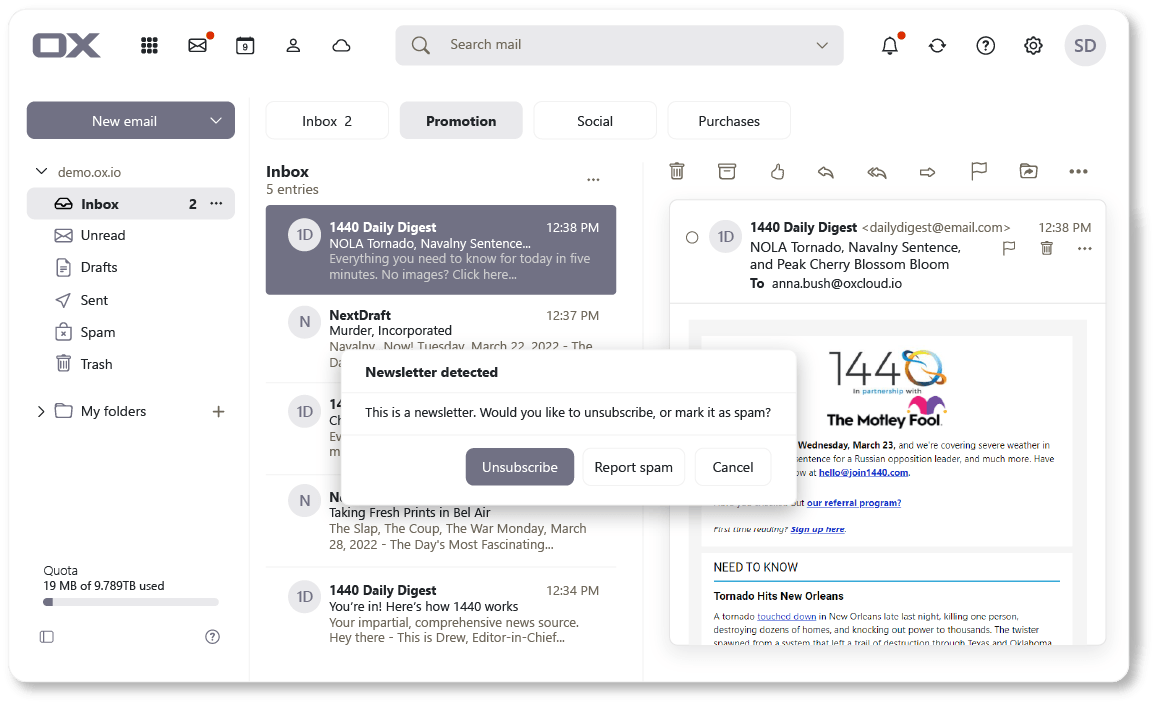Click the Sign up here link
This screenshot has width=1156, height=705.
click(818, 529)
